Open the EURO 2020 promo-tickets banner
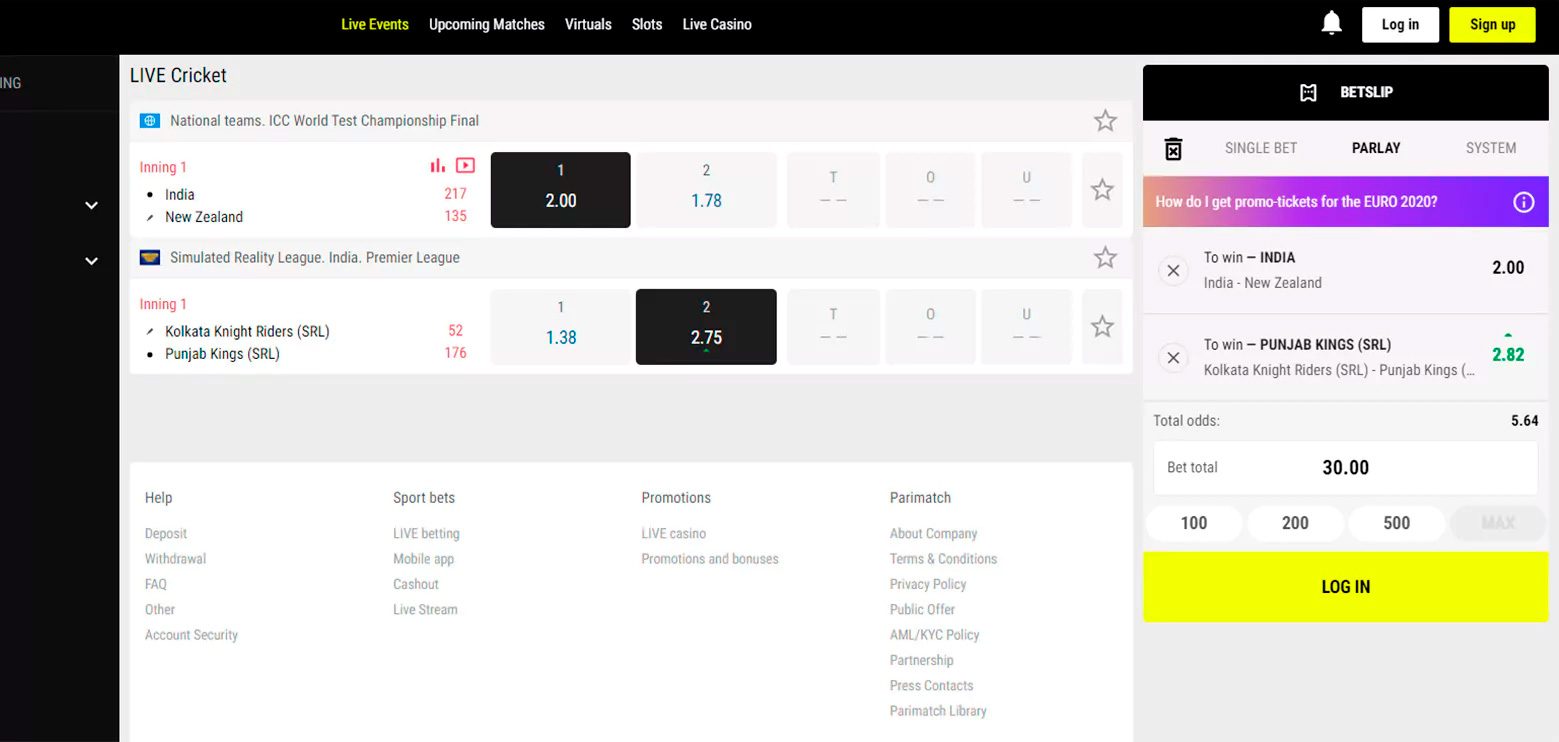The height and width of the screenshot is (742, 1559). 1345,202
